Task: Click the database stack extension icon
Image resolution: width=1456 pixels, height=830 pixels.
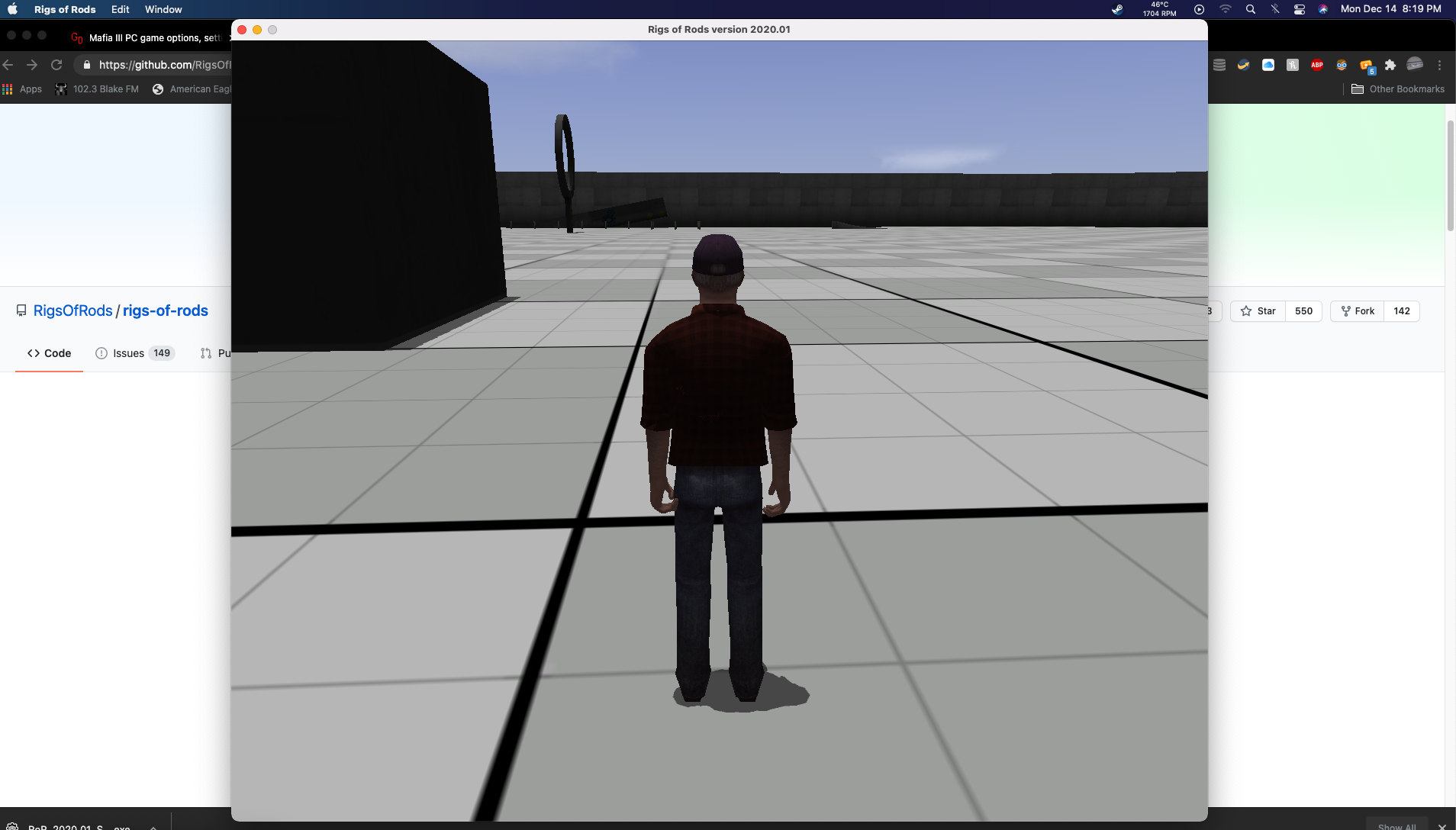Action: pyautogui.click(x=1219, y=65)
